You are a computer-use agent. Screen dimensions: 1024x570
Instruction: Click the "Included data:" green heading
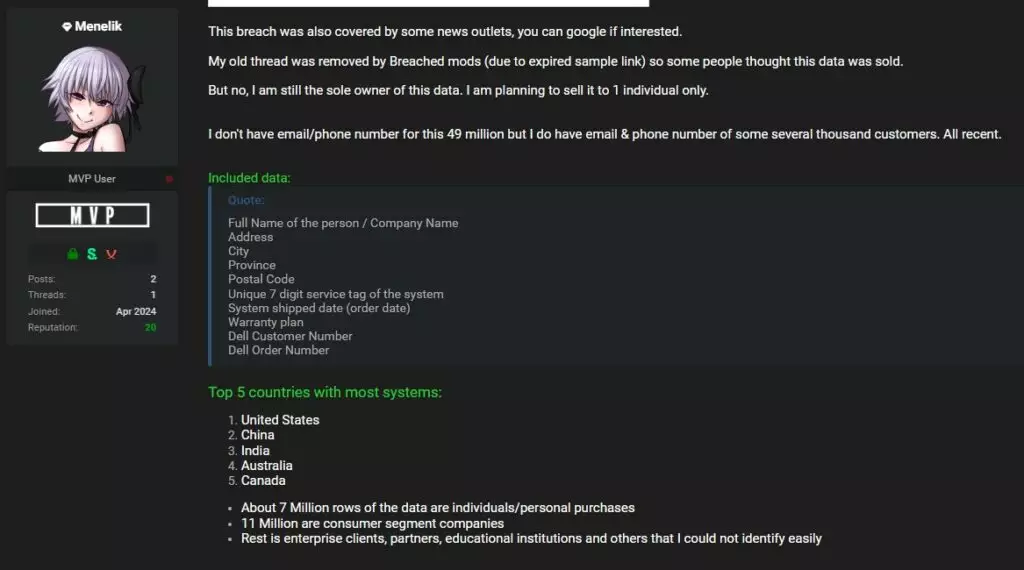click(x=249, y=178)
